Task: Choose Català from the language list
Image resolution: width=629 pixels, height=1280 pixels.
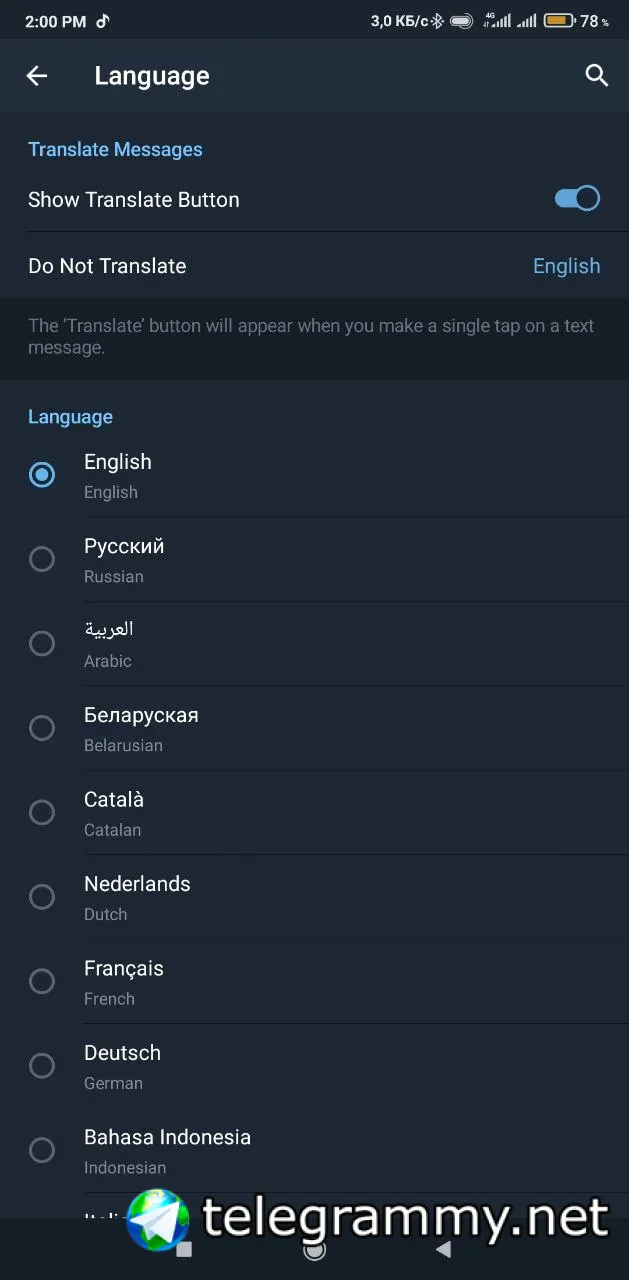Action: 114,812
